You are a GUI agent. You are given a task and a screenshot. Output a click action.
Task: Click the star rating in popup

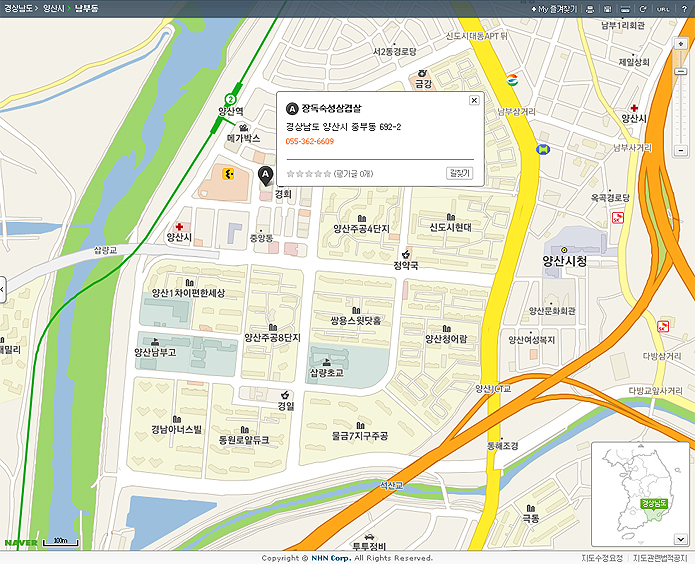(309, 173)
